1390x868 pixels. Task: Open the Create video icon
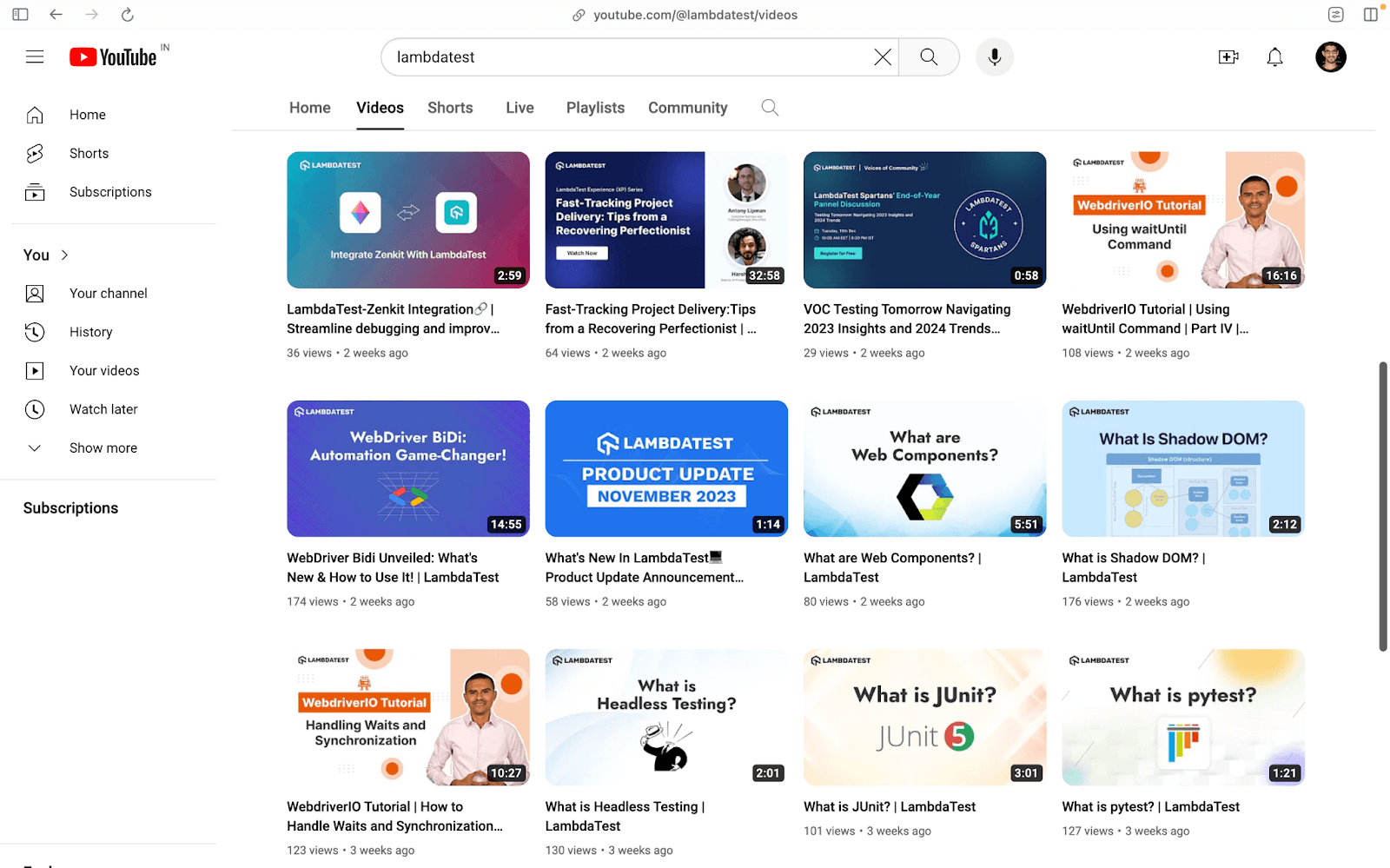pos(1228,57)
